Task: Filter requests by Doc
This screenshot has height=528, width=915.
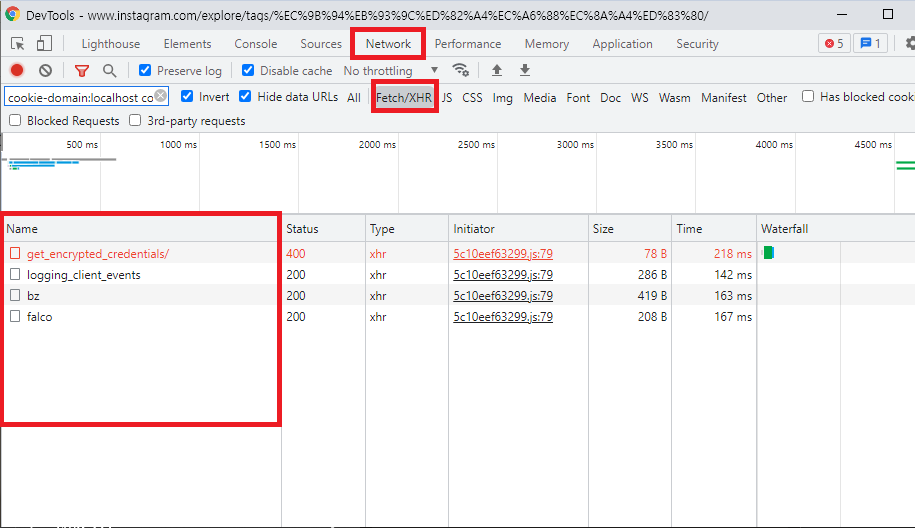Action: click(x=610, y=97)
